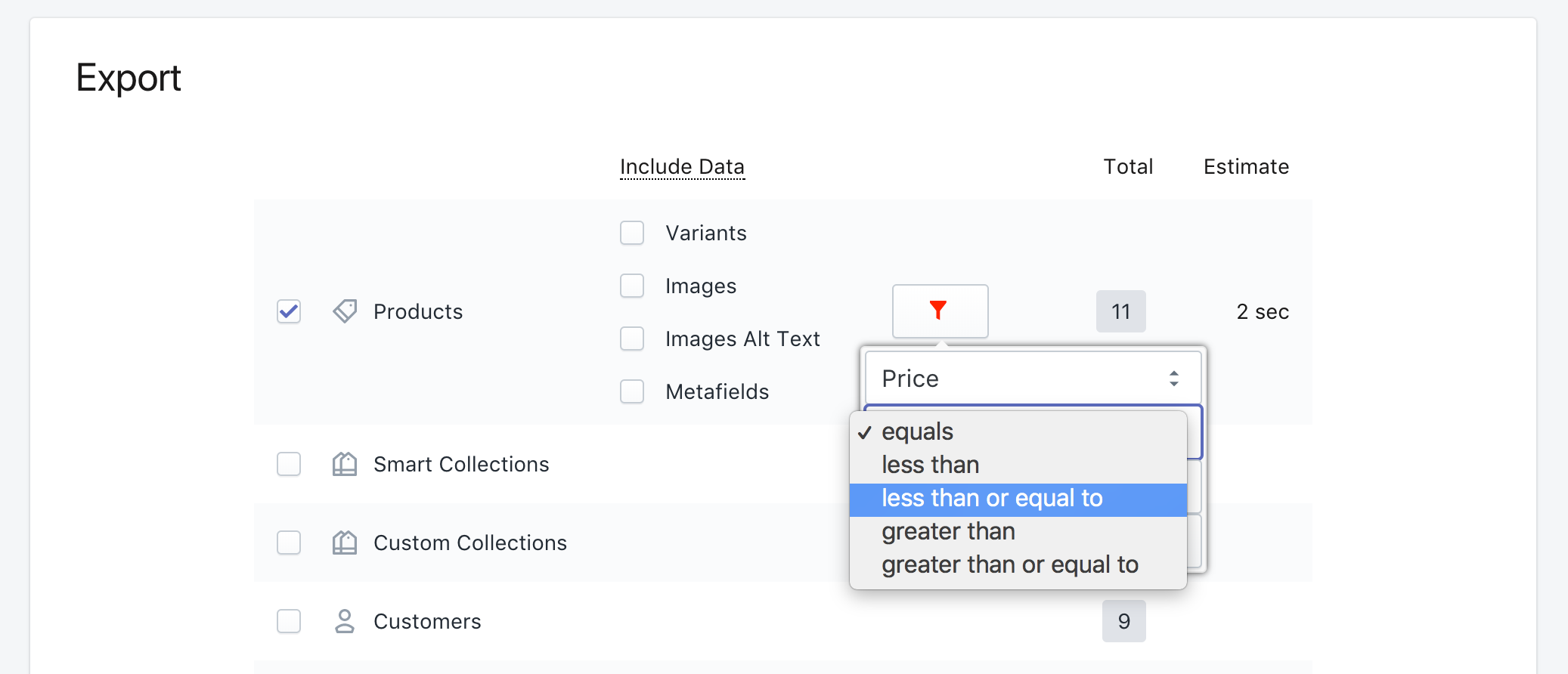Select 'greater than' operator option
This screenshot has height=674, width=1568.
click(x=948, y=532)
